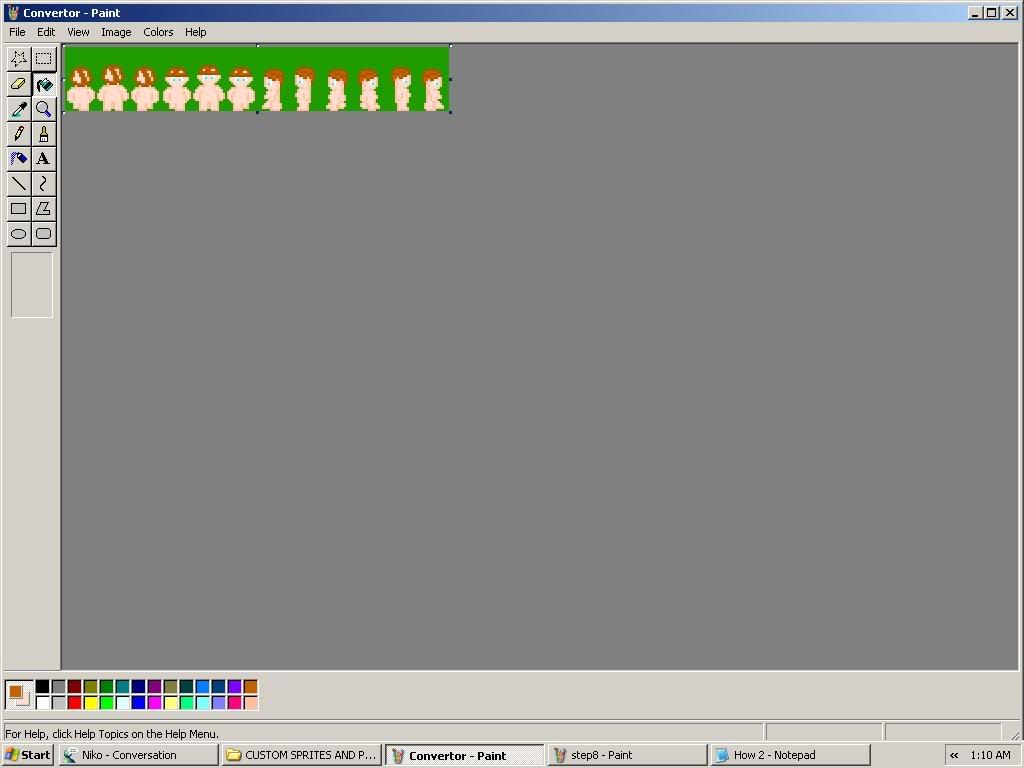Pick the dark gray palette color
The width and height of the screenshot is (1024, 768).
point(59,686)
